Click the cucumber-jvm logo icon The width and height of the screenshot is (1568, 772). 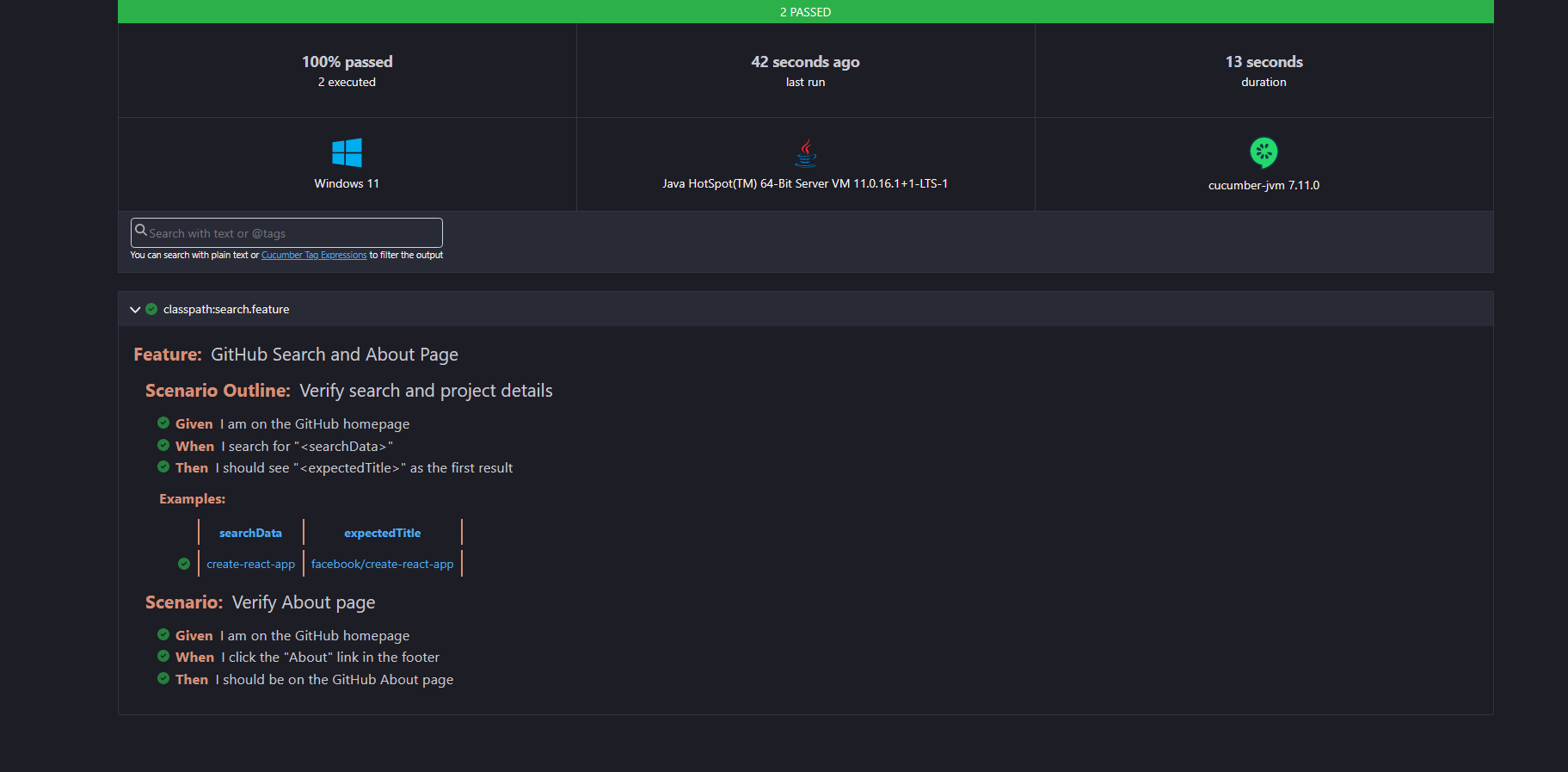tap(1264, 153)
